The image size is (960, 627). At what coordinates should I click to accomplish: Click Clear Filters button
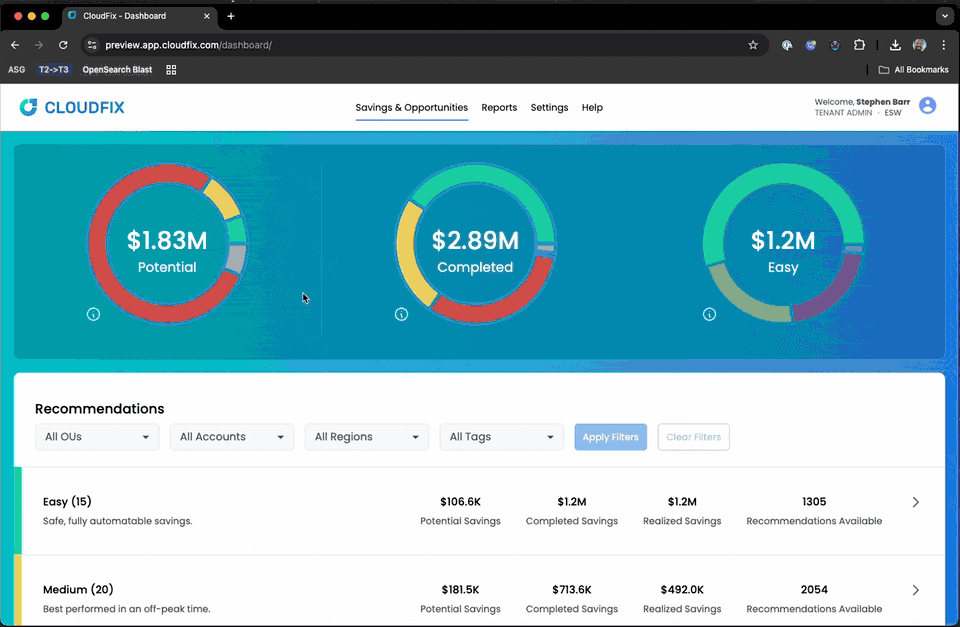[694, 437]
